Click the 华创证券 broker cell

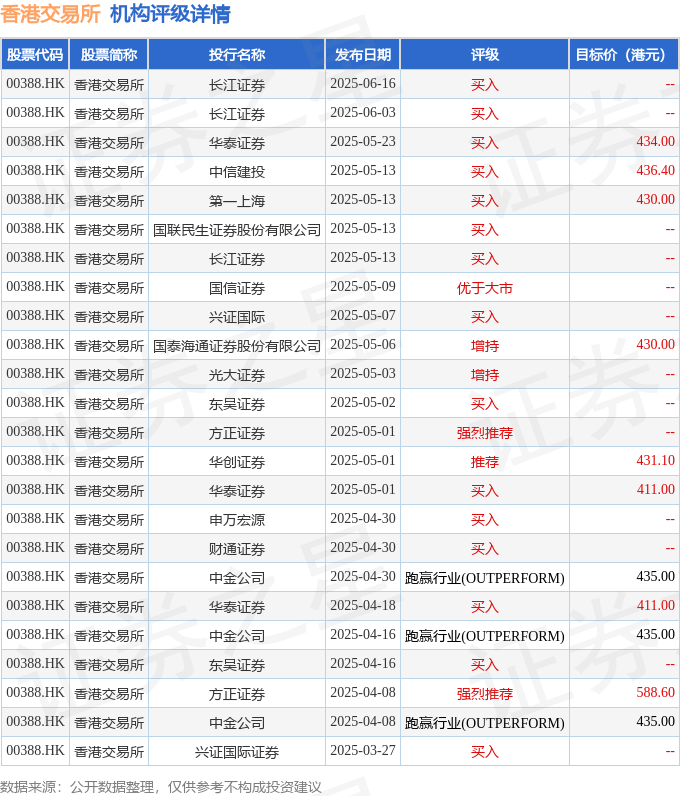click(x=237, y=461)
